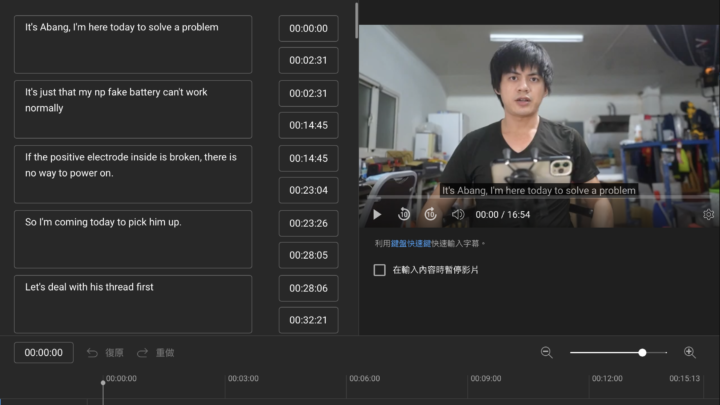Edit the current time 00:00:00 field

44,353
